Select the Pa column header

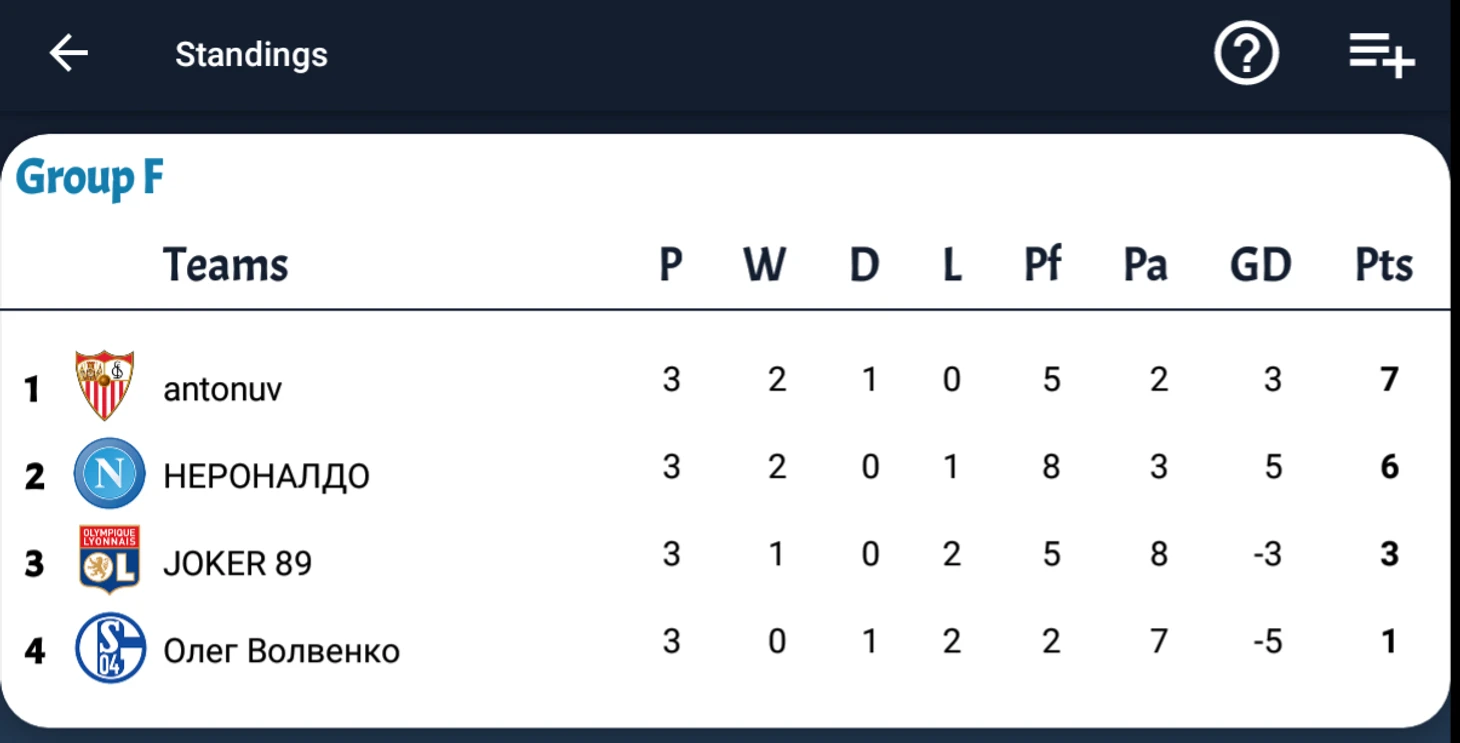(x=1145, y=265)
